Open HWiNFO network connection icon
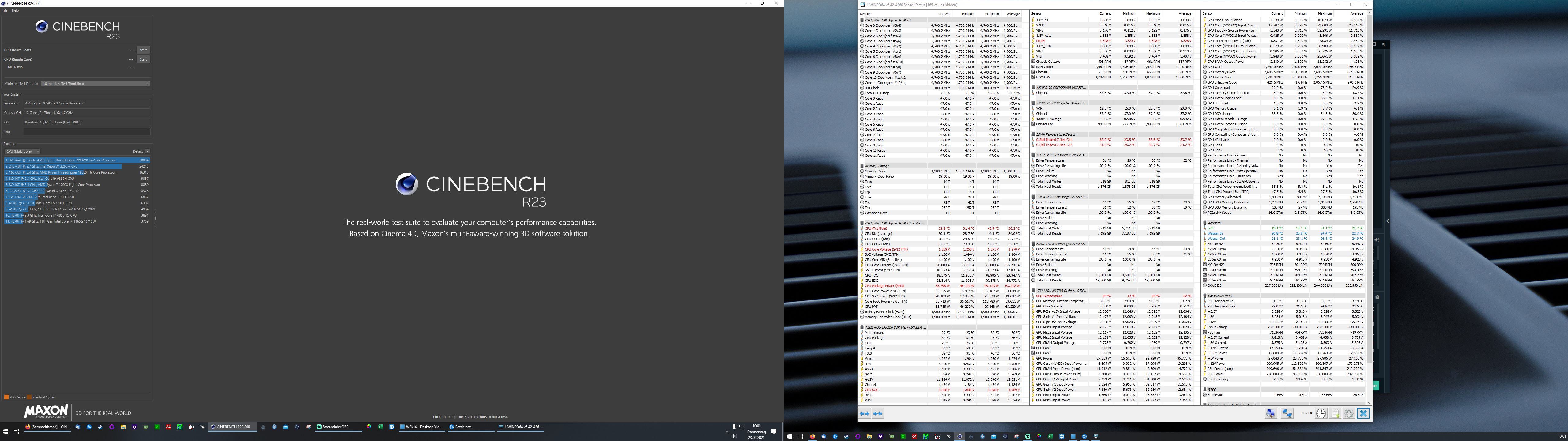The image size is (1568, 441). click(1287, 413)
